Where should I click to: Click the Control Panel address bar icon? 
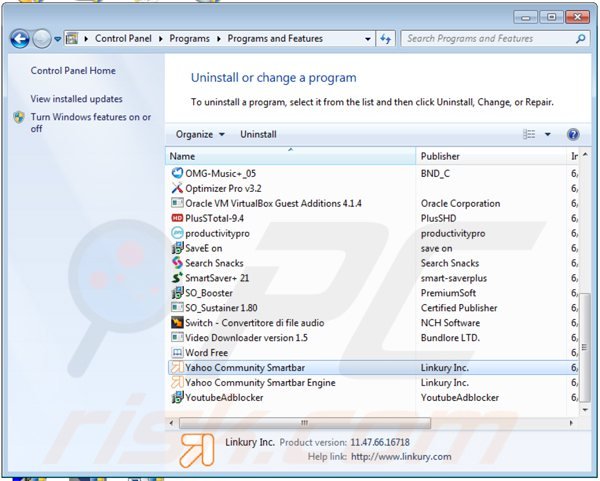(72, 39)
